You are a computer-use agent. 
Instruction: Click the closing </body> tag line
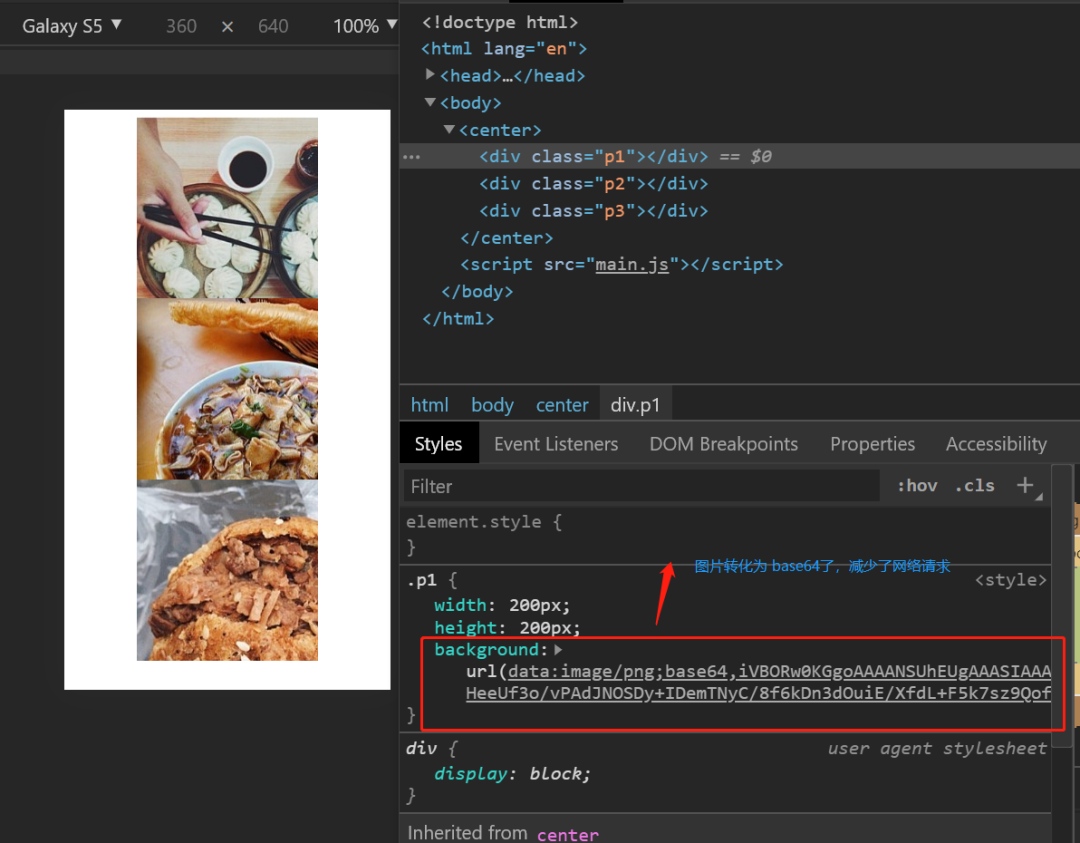(477, 291)
